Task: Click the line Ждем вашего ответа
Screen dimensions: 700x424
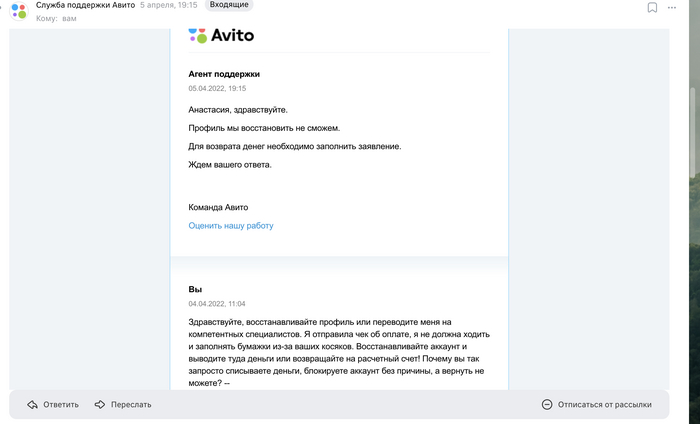Action: [230, 164]
